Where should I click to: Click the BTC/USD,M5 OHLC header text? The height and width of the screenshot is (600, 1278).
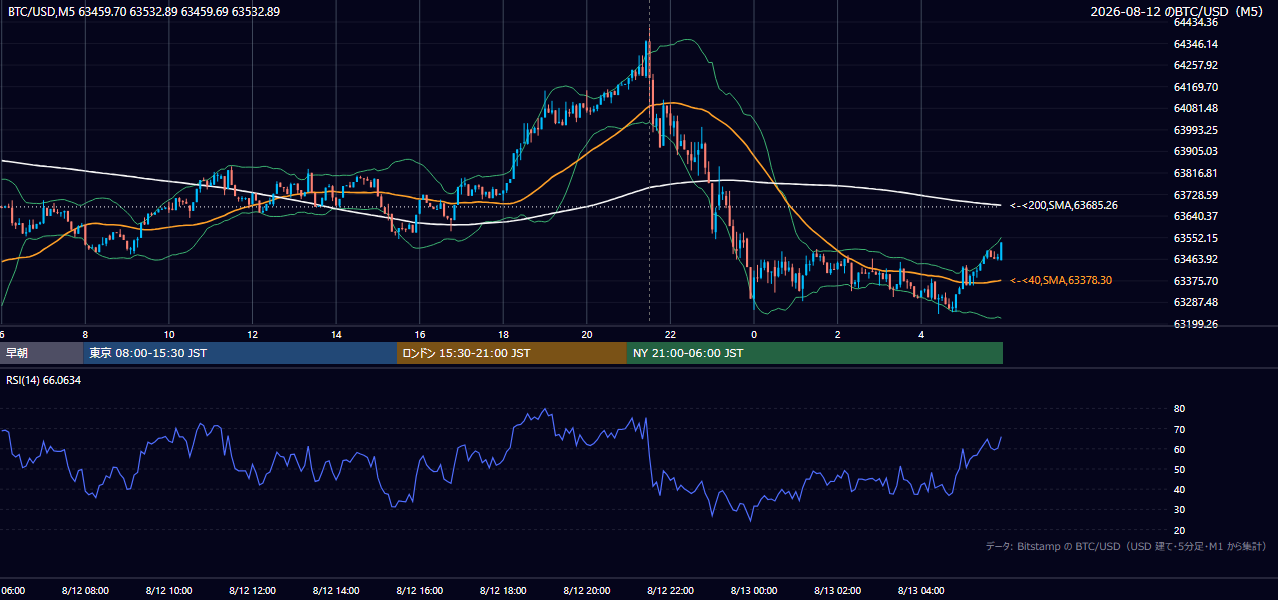(144, 11)
